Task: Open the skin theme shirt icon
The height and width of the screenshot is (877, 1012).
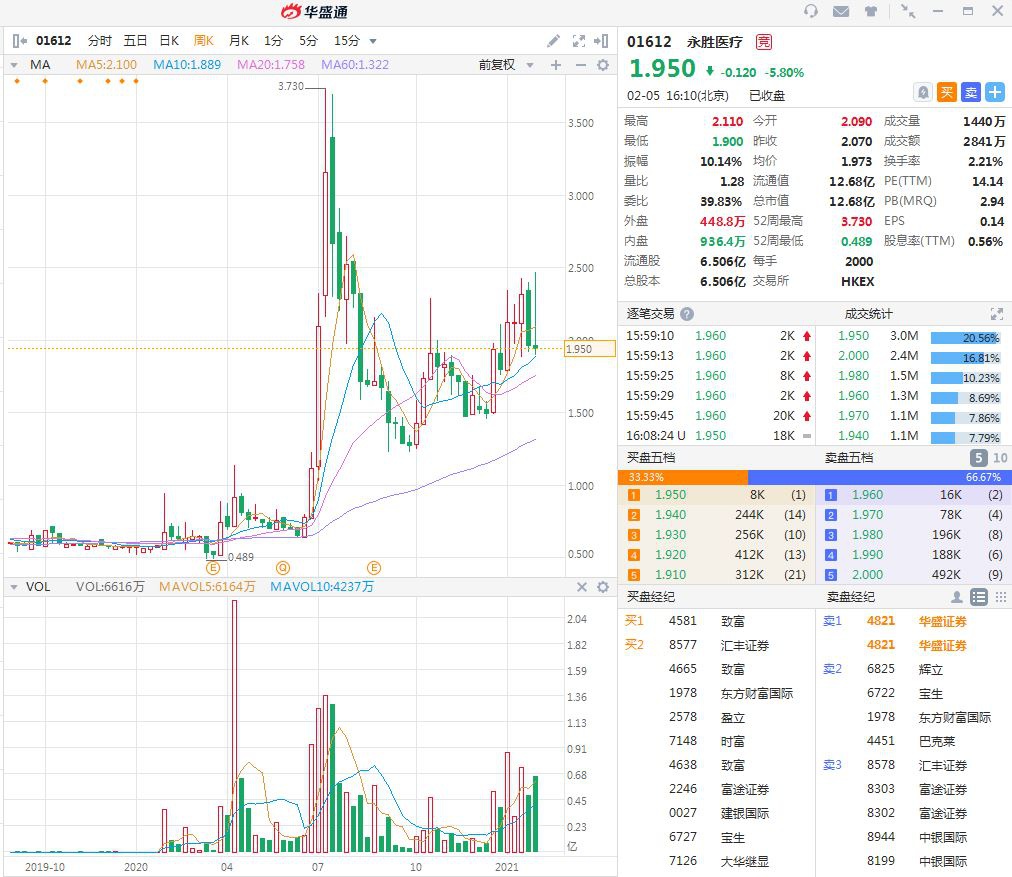Action: (871, 11)
